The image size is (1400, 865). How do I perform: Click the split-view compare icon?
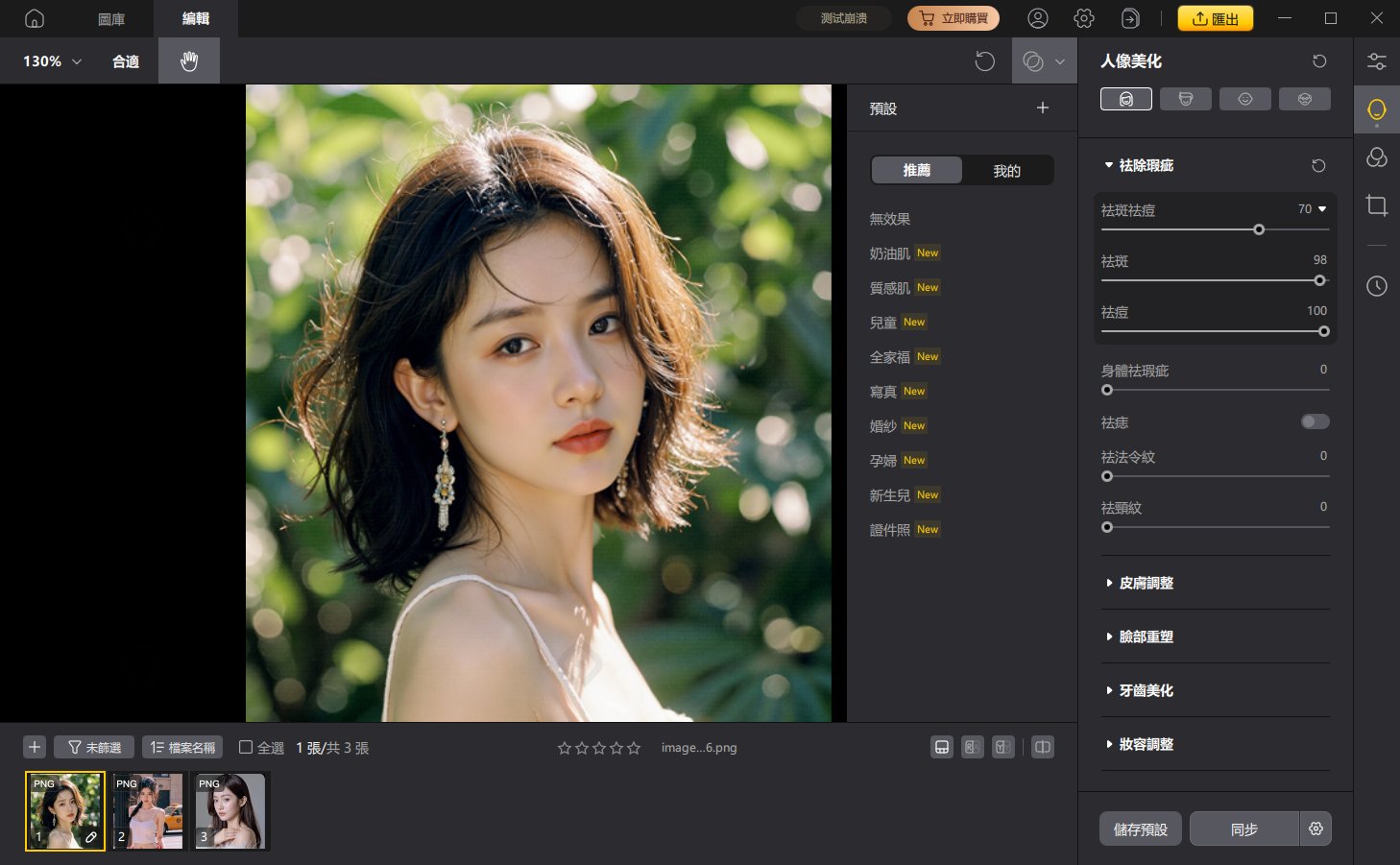pos(1043,747)
